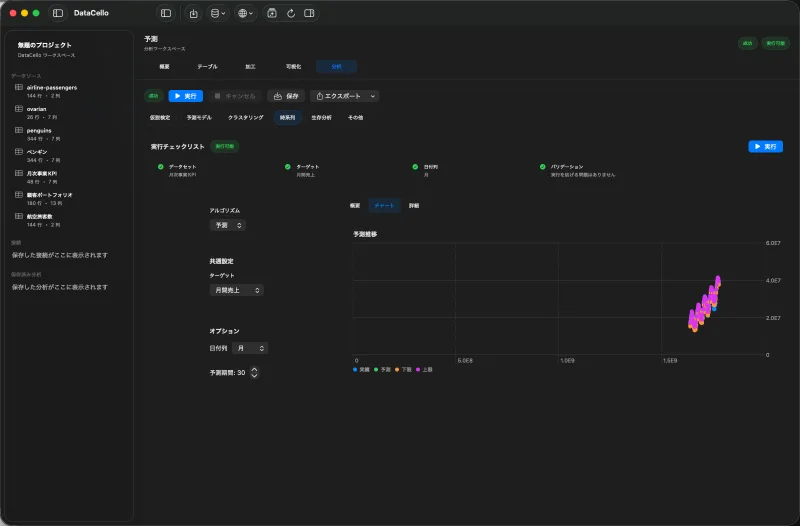Select the 航空旅客数 data source
Screen dimensions: 800x526
[x=69, y=220]
